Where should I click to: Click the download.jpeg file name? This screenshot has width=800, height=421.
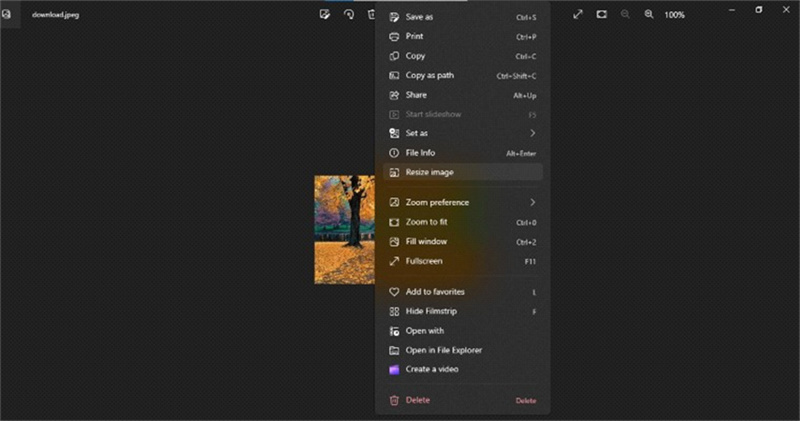pos(55,15)
